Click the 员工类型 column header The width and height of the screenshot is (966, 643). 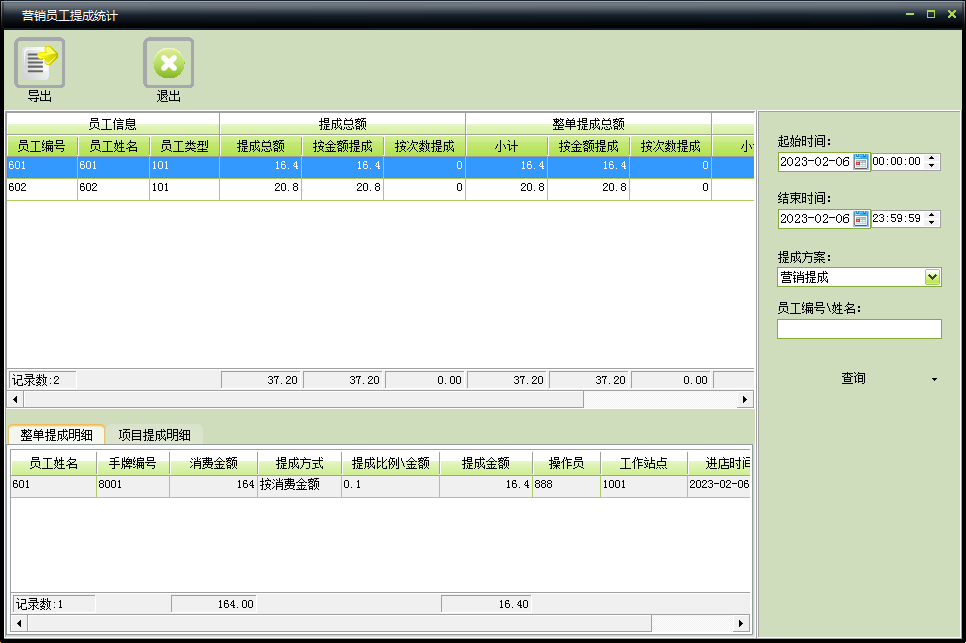click(184, 146)
